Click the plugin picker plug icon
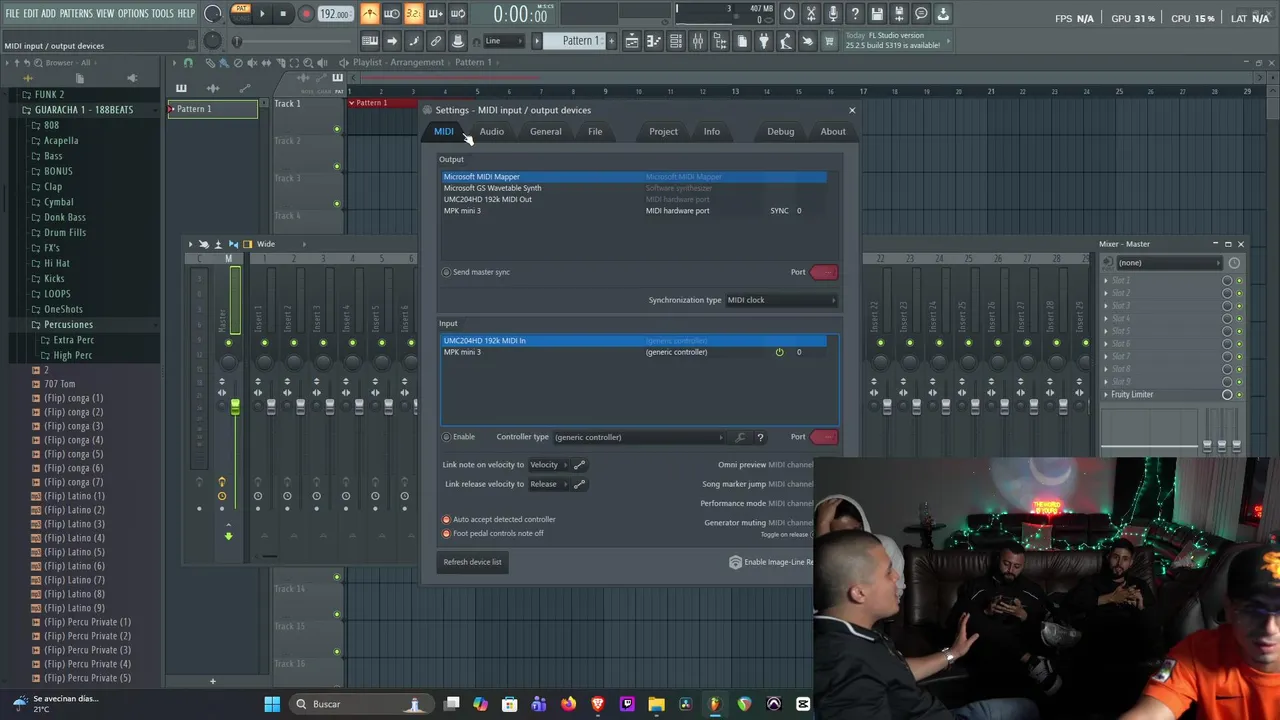Viewport: 1280px width, 720px height. coord(763,41)
